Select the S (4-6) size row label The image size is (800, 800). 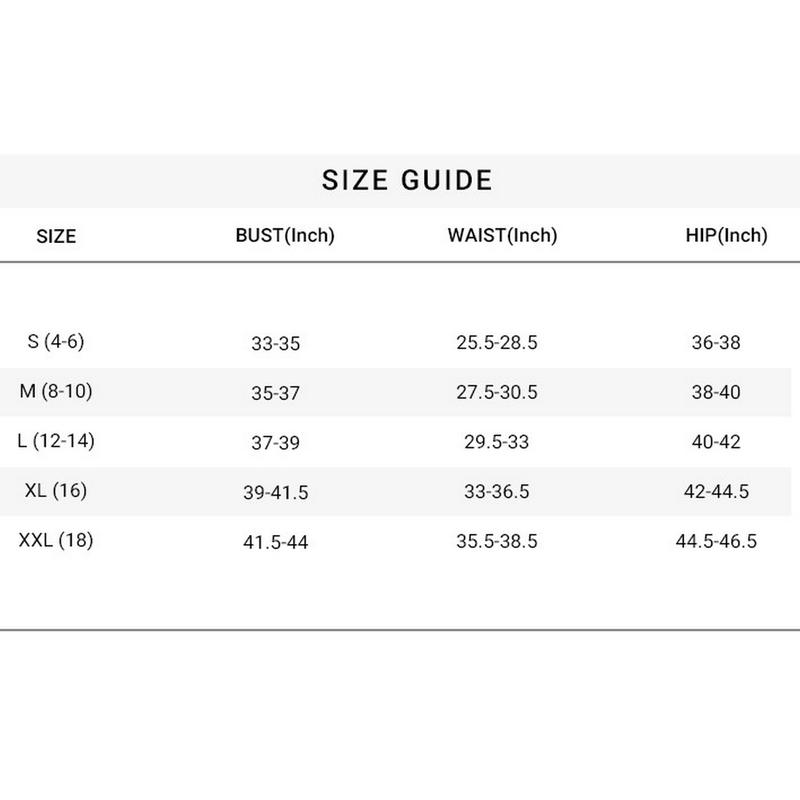coord(56,342)
